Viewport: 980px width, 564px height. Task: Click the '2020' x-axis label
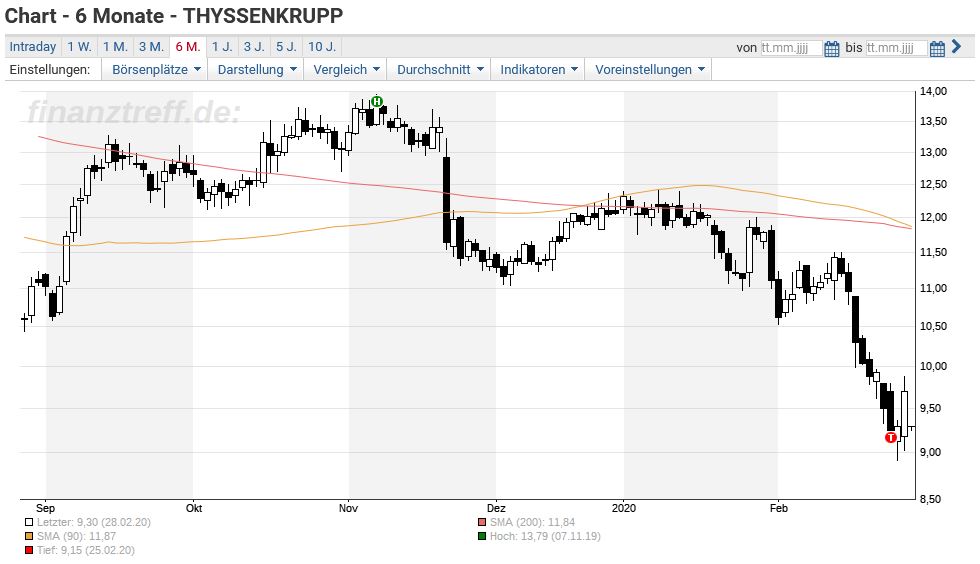click(x=624, y=508)
